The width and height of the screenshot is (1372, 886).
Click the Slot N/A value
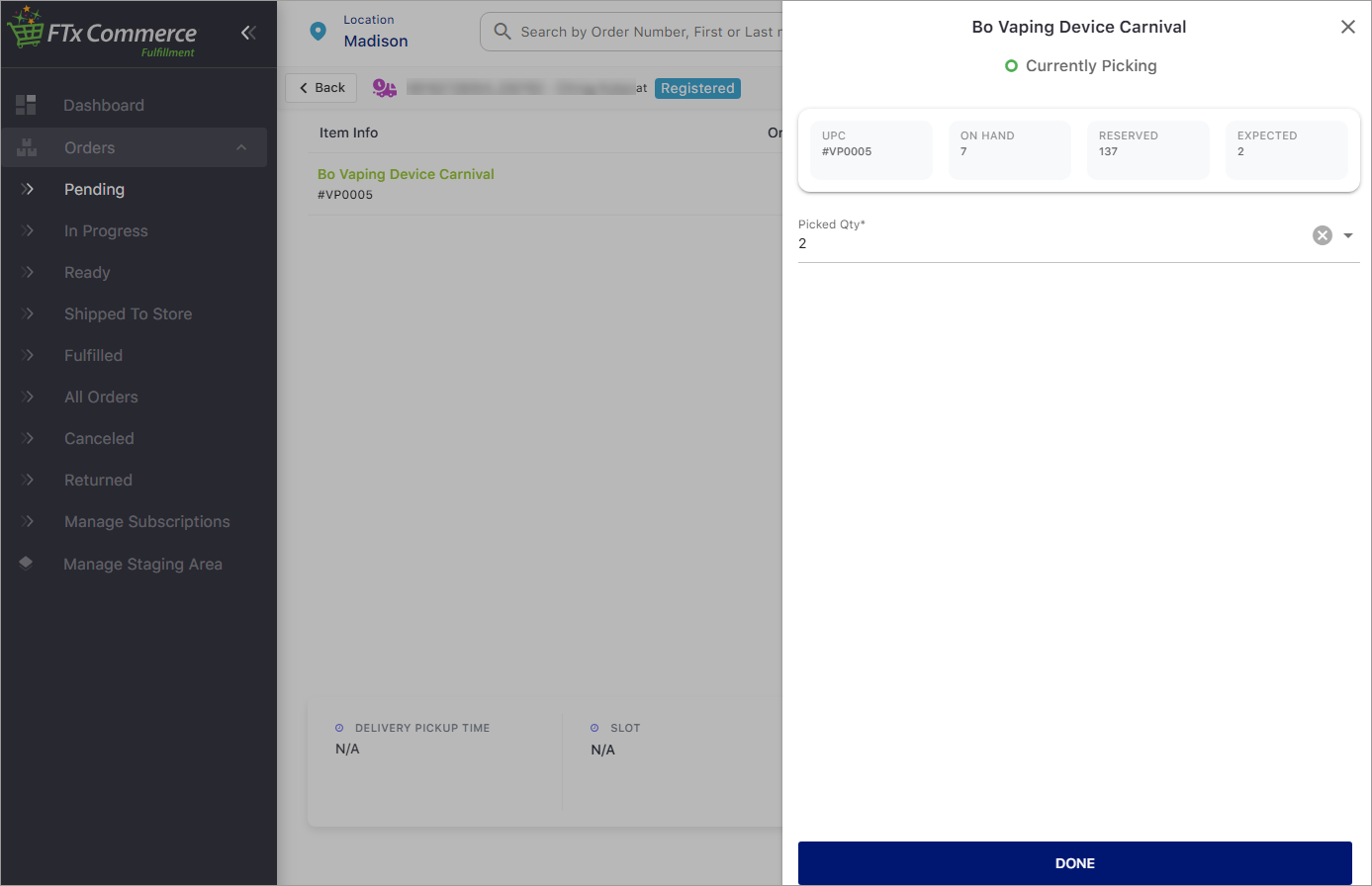602,750
